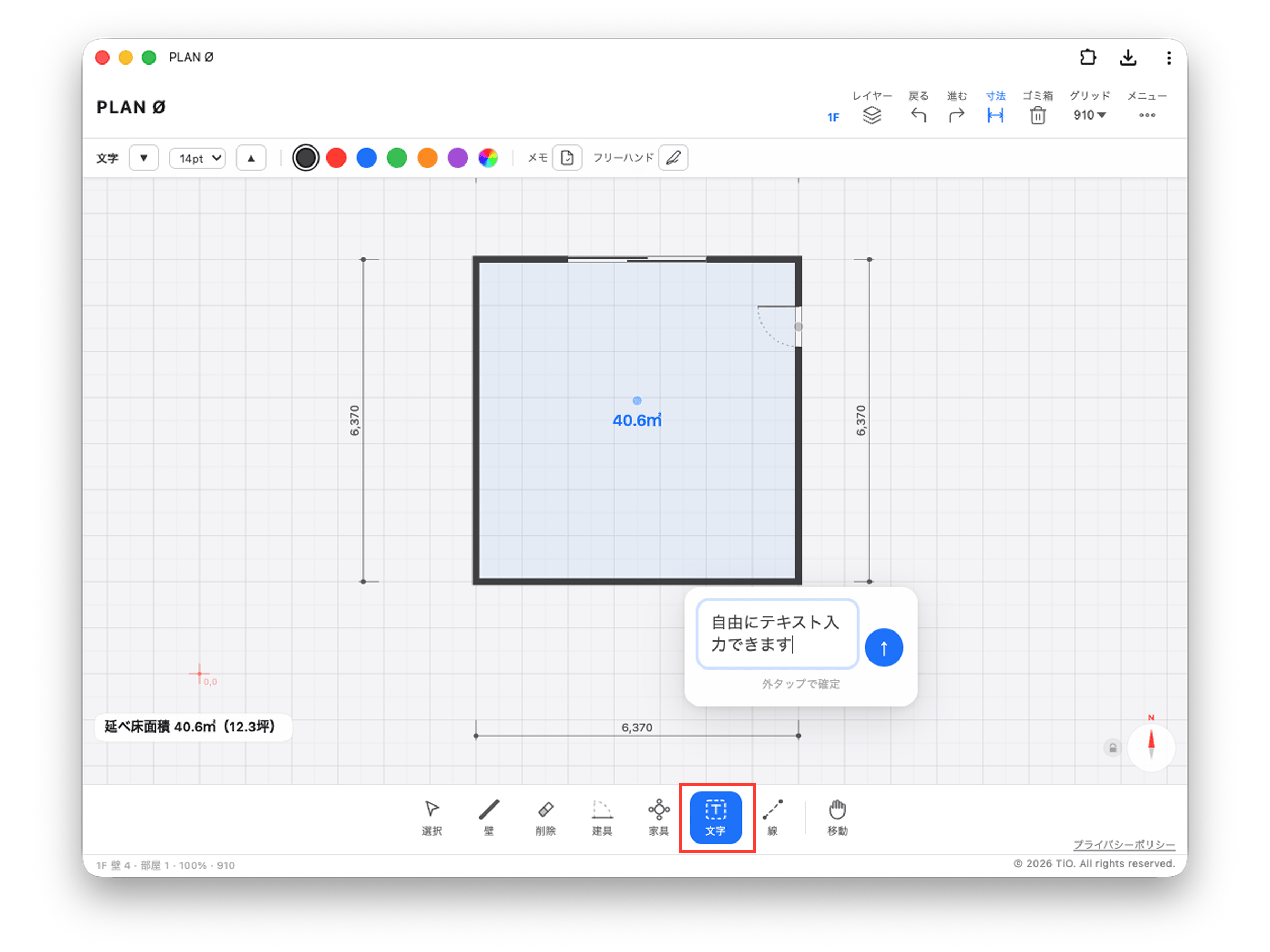Viewport: 1270px width, 952px height.
Task: Click the door swing handle
Action: click(x=798, y=326)
